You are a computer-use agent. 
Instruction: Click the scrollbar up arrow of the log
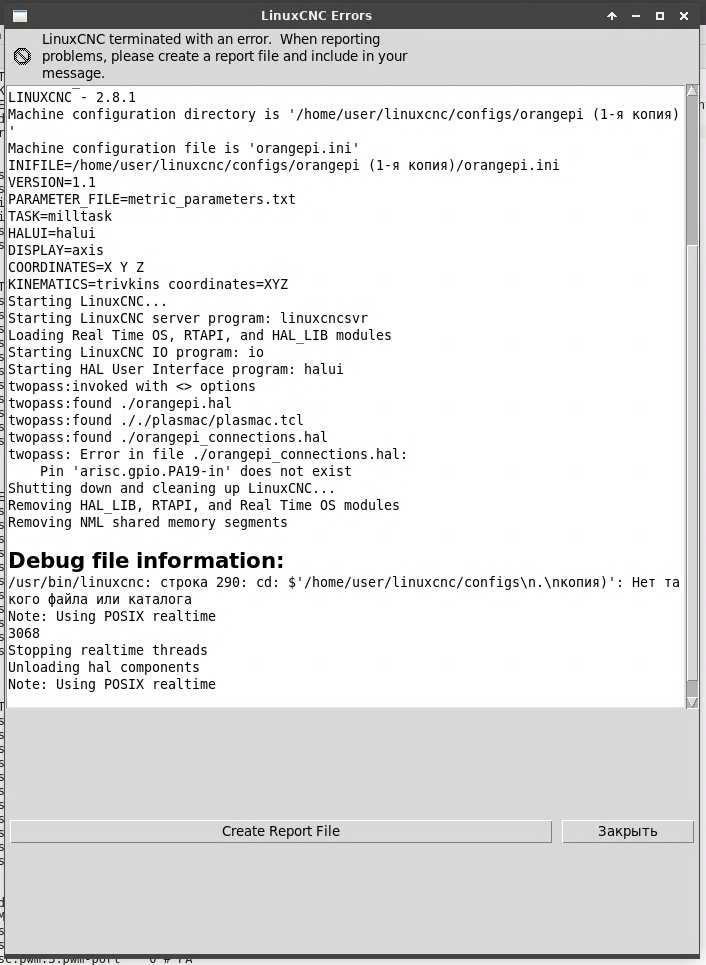point(692,90)
